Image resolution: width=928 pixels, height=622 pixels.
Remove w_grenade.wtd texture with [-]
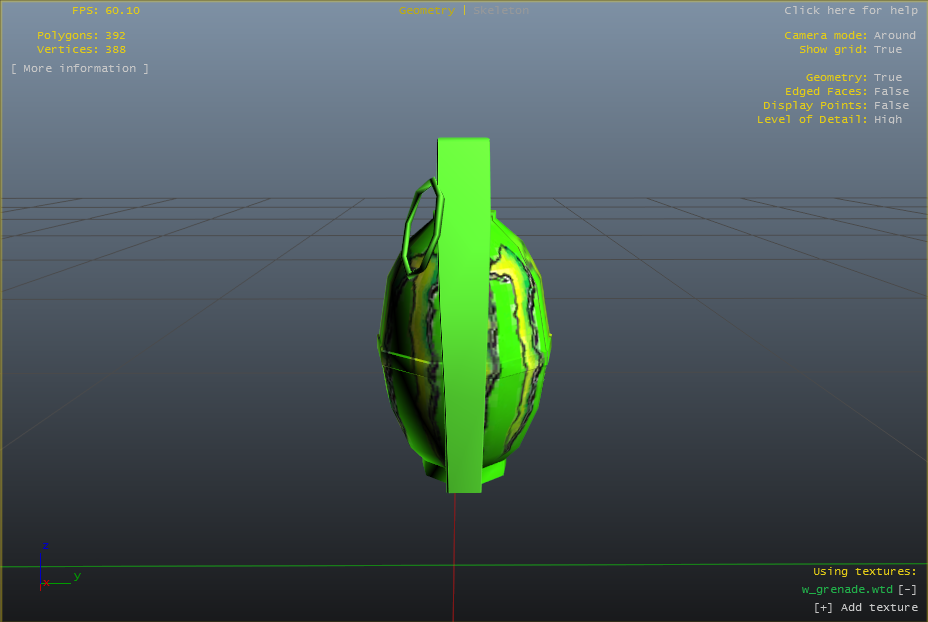pyautogui.click(x=907, y=589)
